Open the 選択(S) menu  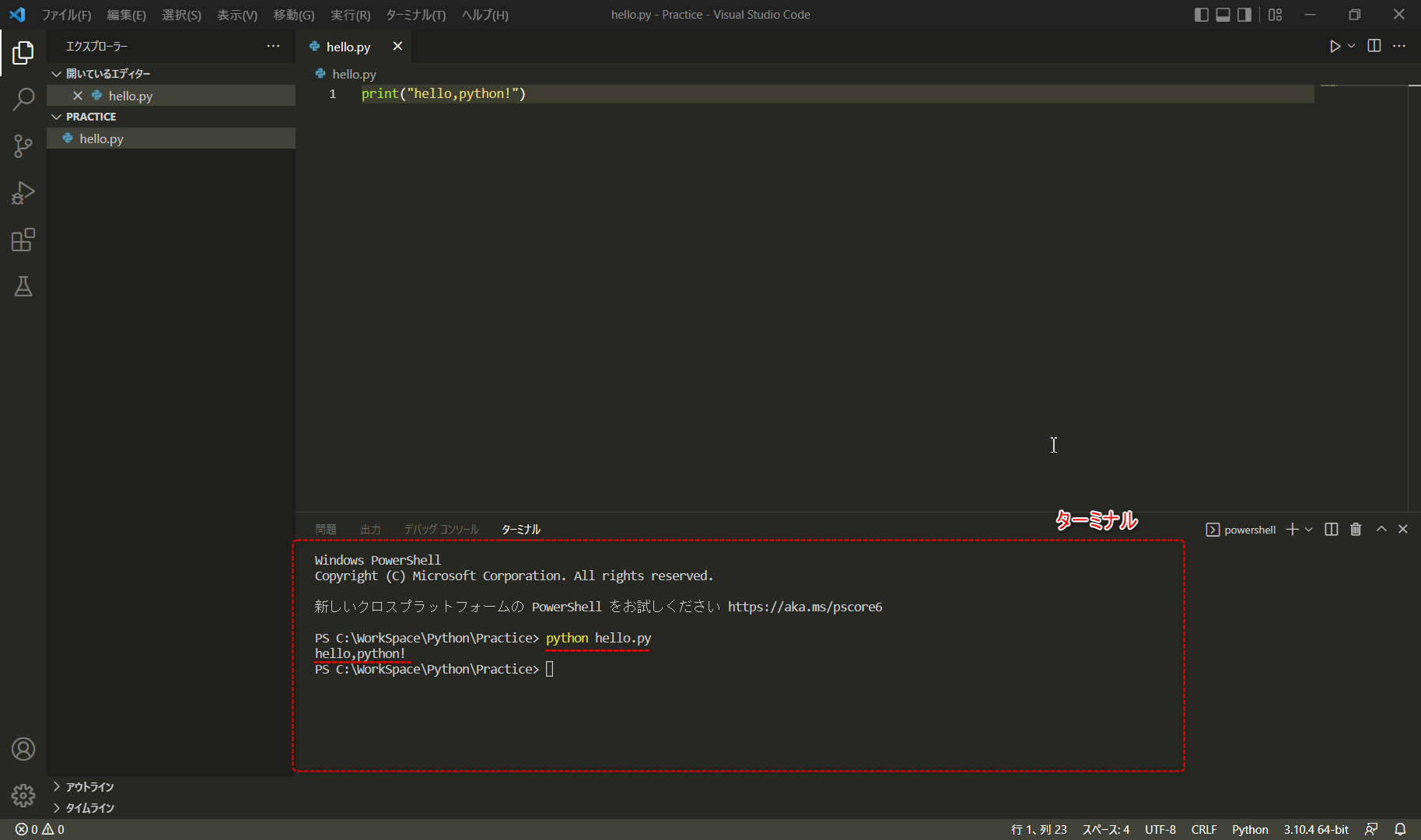pos(181,15)
